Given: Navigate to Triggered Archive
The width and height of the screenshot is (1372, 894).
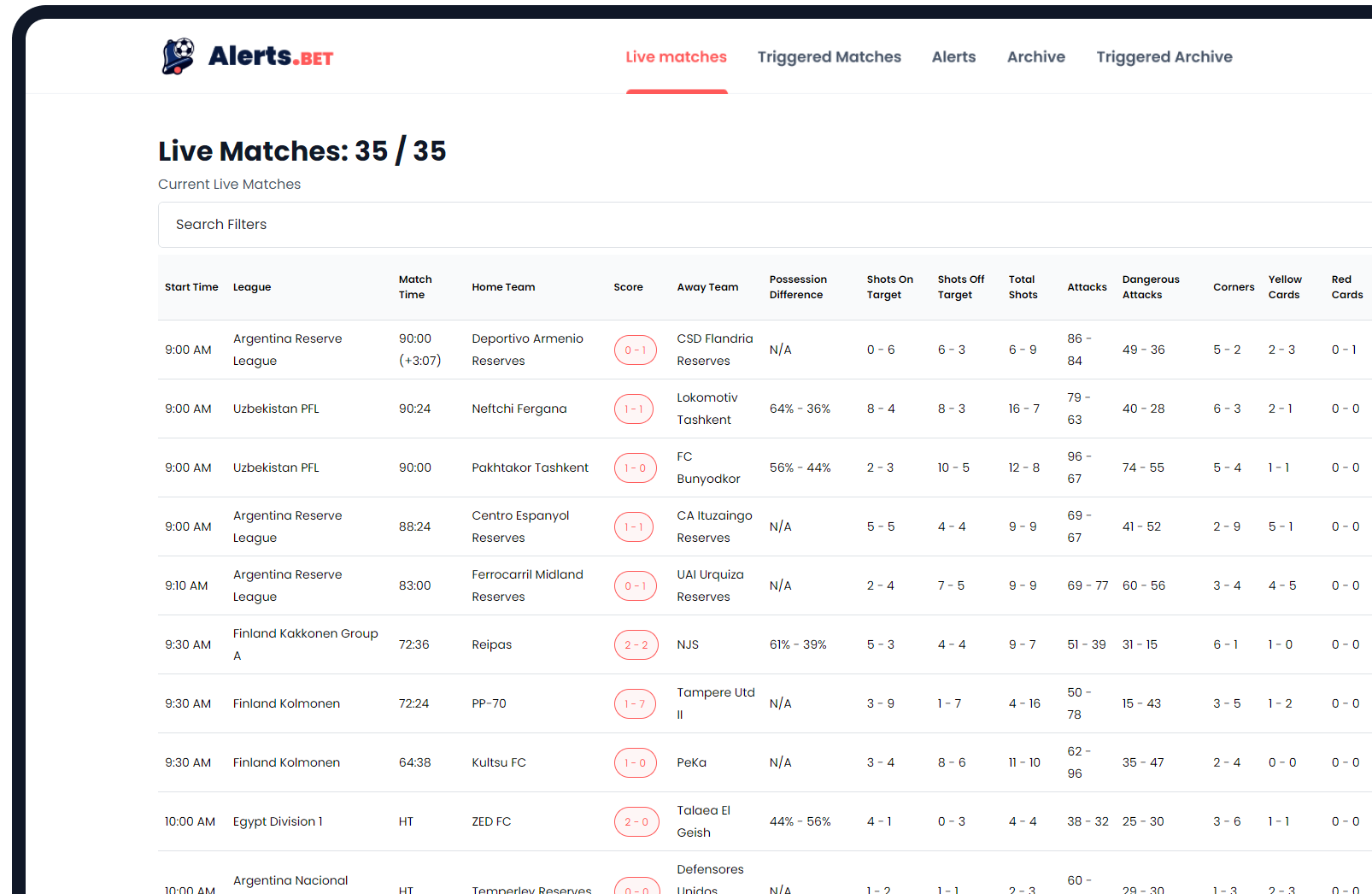Looking at the screenshot, I should 1164,57.
